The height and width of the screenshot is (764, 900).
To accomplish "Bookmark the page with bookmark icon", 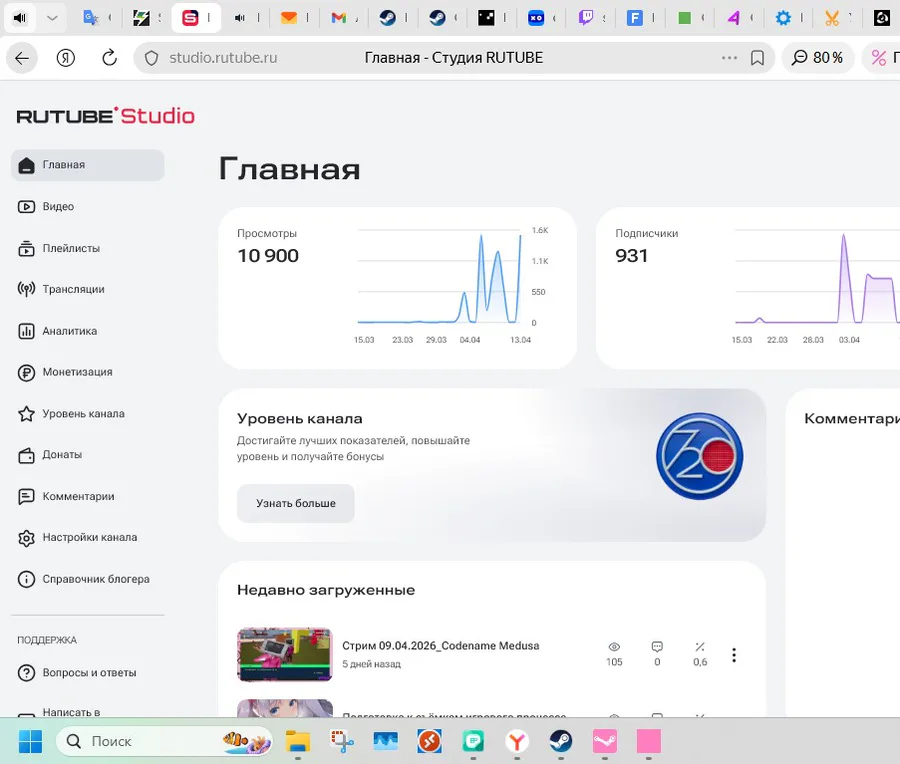I will point(758,58).
